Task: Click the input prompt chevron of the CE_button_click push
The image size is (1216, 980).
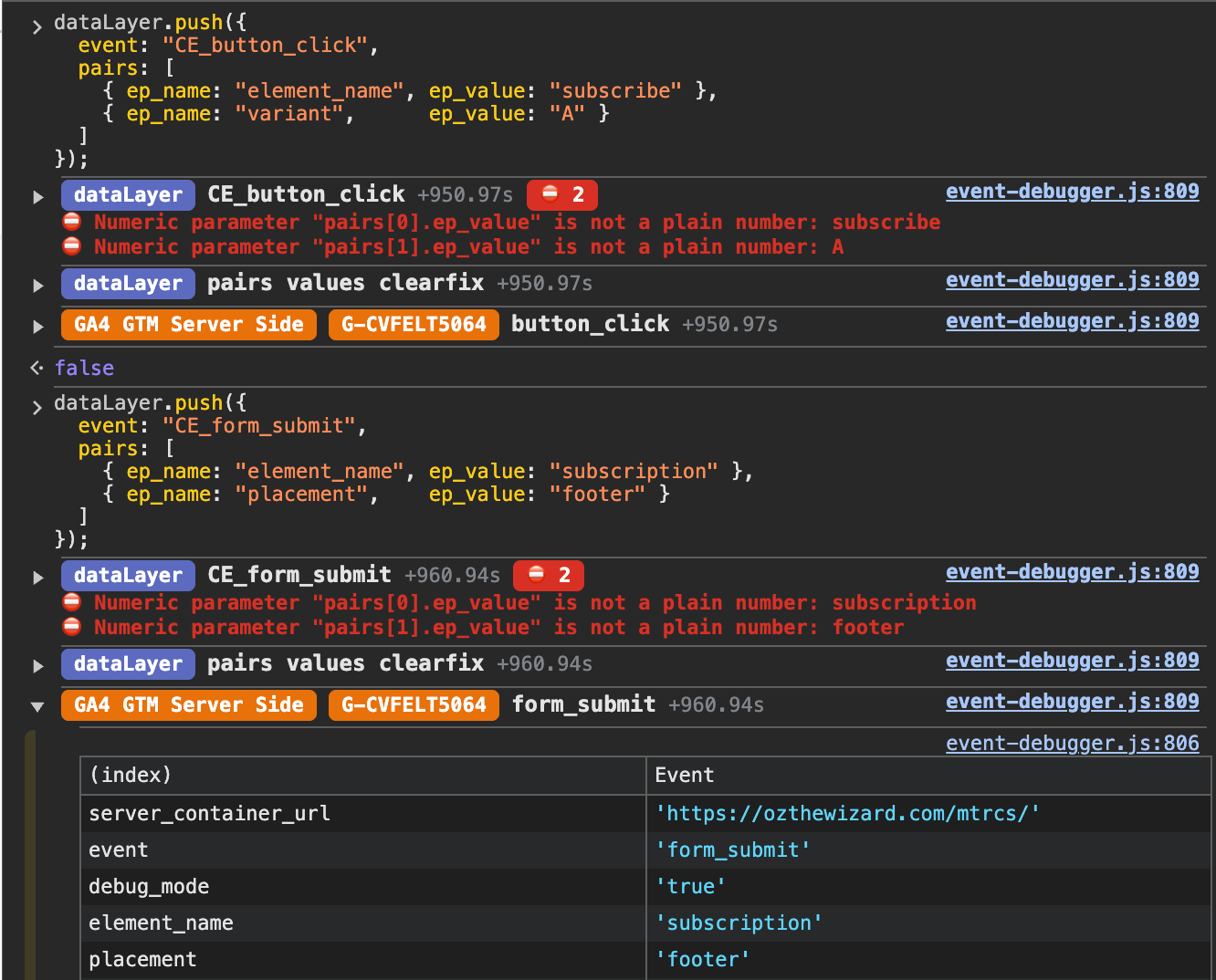Action: click(37, 26)
